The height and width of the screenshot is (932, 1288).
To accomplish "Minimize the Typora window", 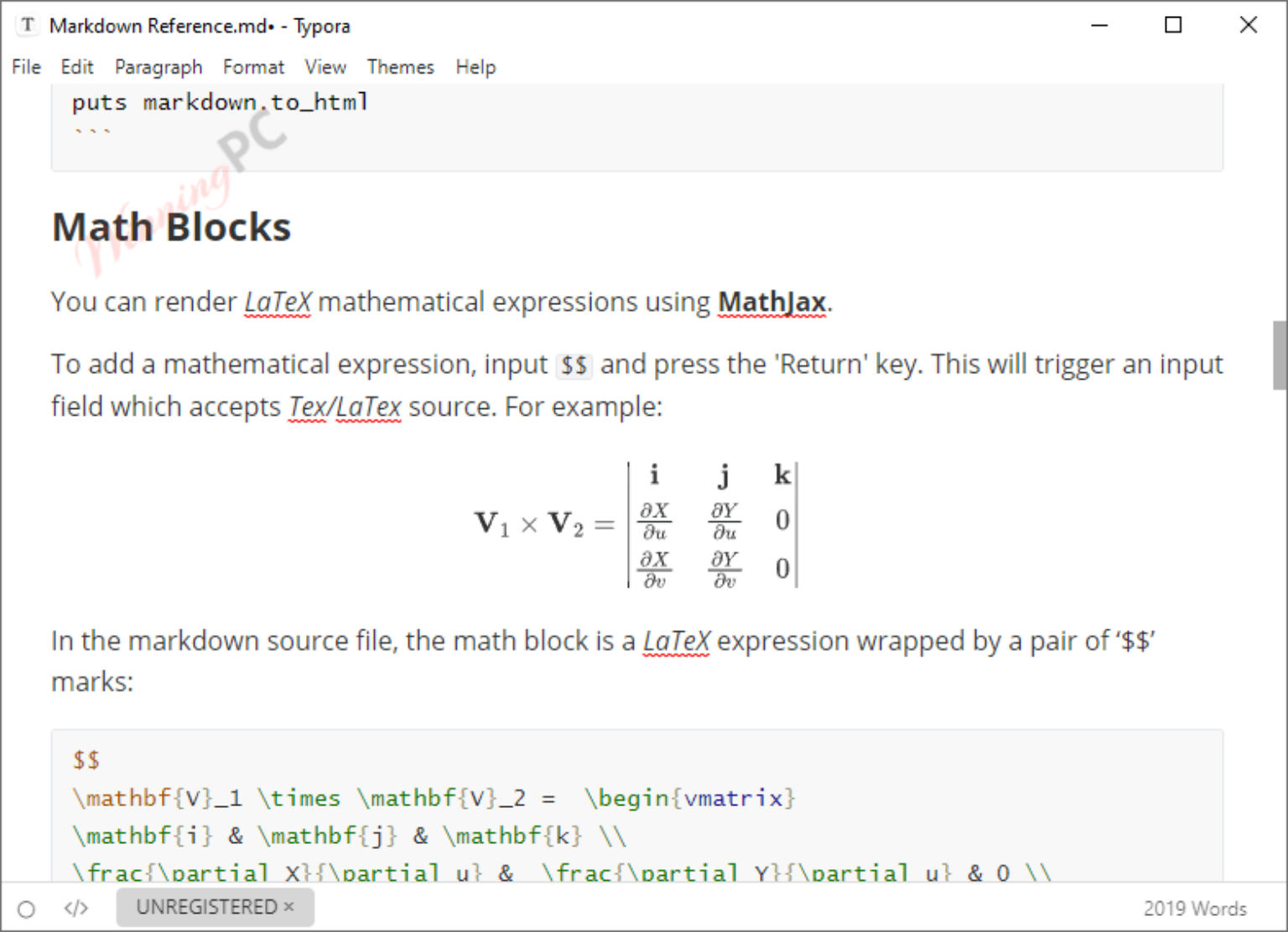I will pyautogui.click(x=1099, y=25).
